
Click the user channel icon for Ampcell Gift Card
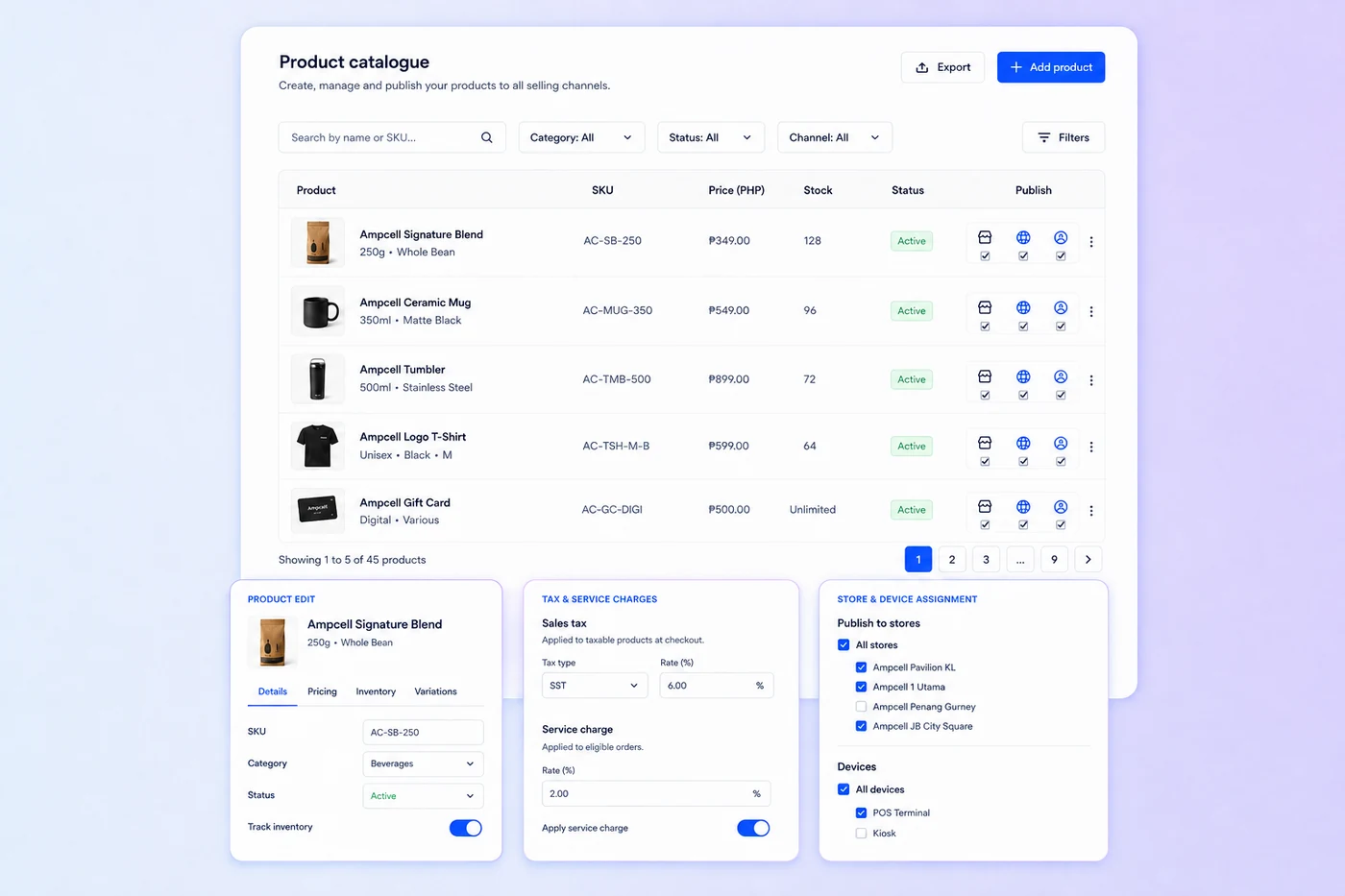pos(1061,506)
